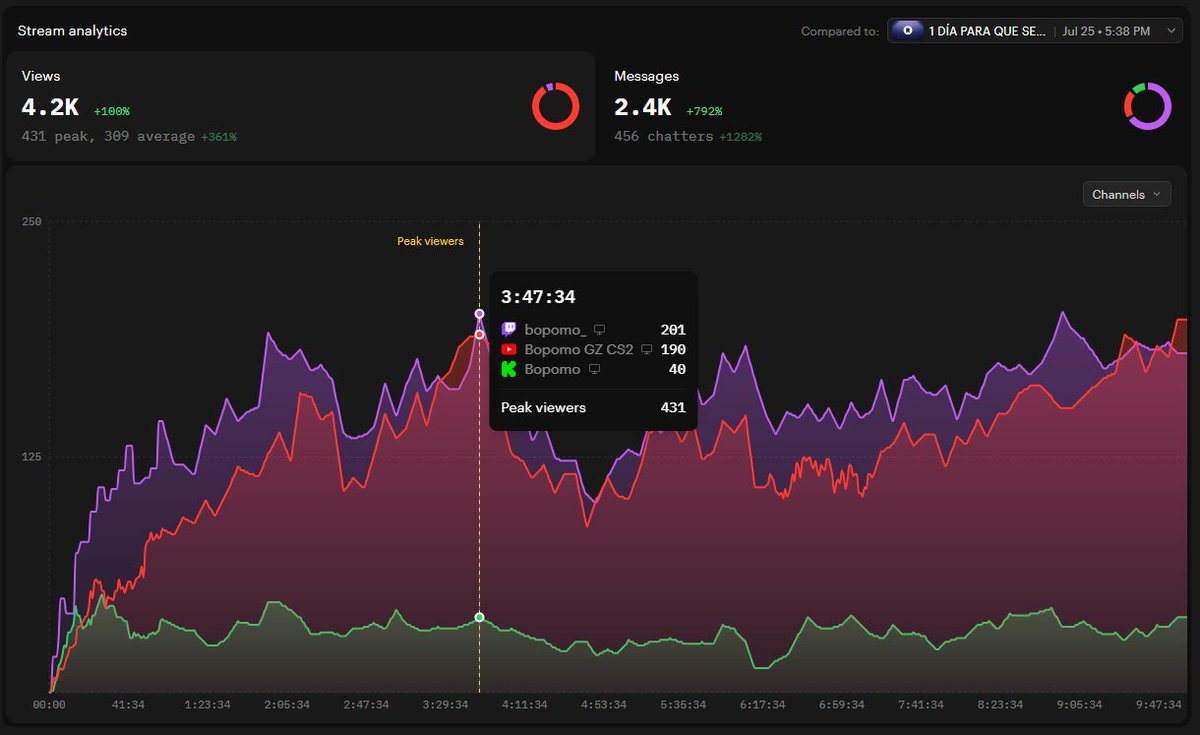The image size is (1200, 735).
Task: Click the 2:05:34 time axis label
Action: click(287, 704)
